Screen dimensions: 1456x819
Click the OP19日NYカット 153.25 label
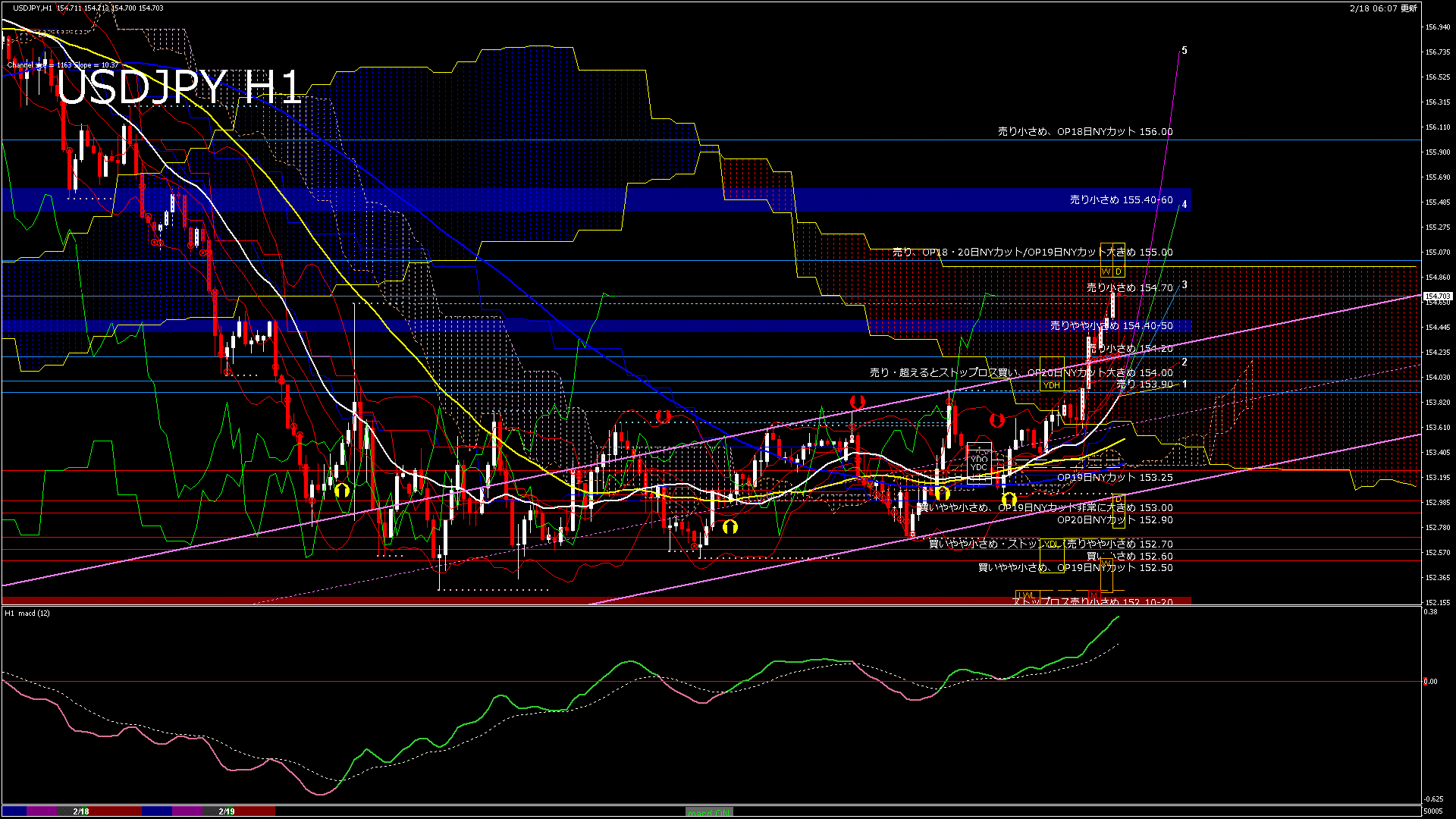tap(1115, 478)
